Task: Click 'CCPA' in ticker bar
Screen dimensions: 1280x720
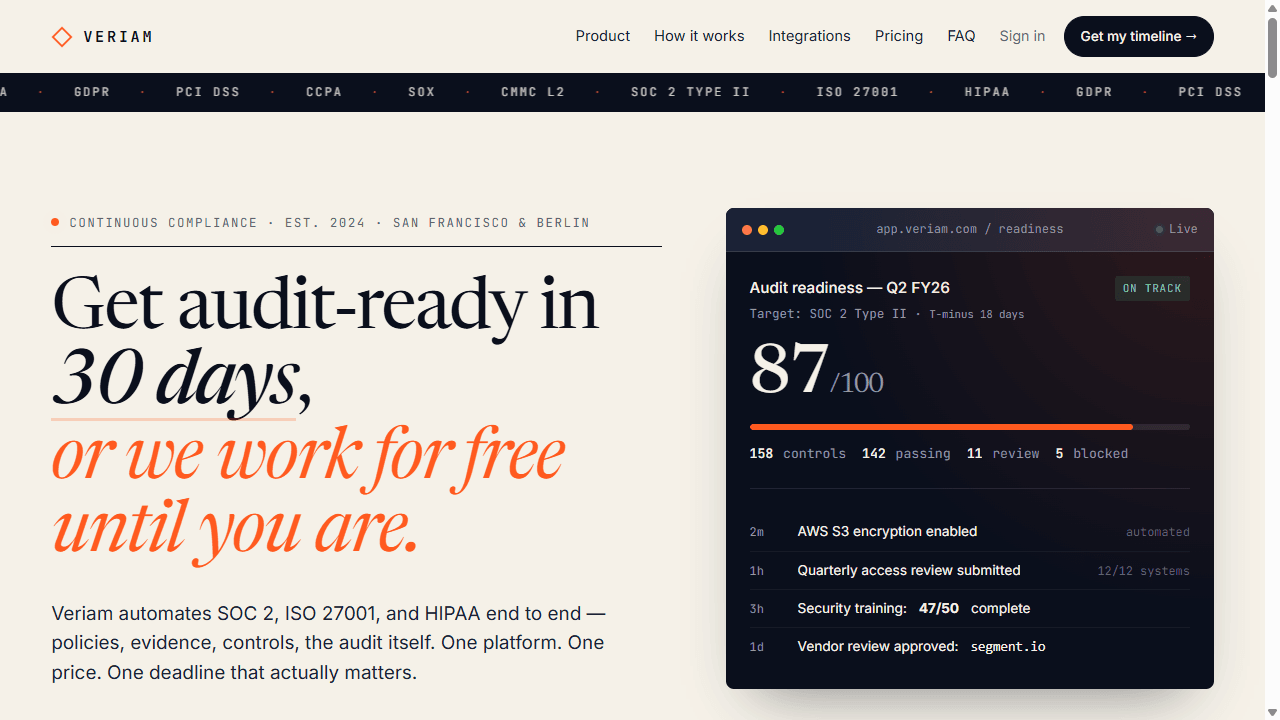Action: coord(324,92)
